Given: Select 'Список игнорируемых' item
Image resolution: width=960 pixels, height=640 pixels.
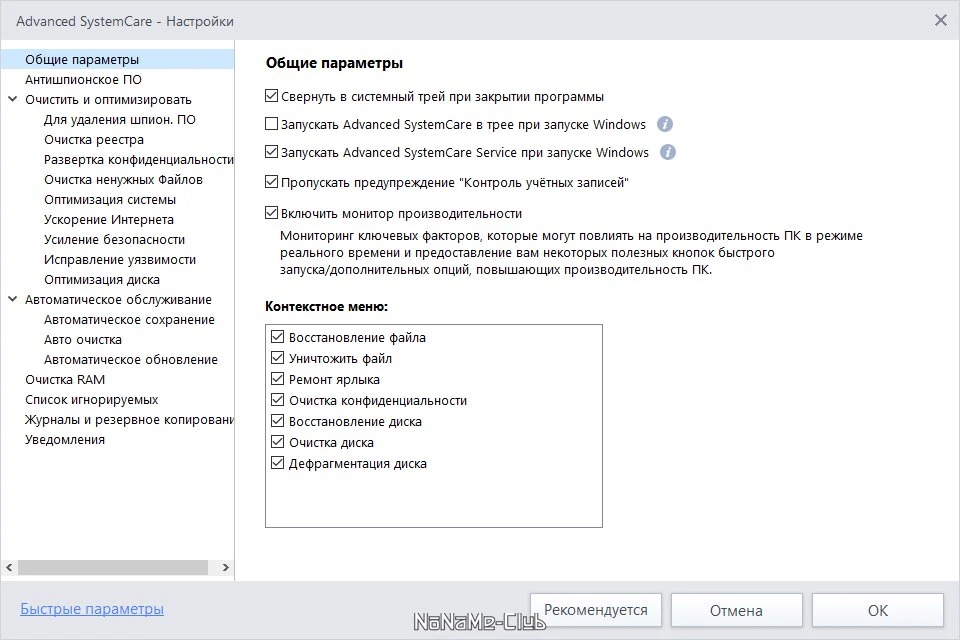Looking at the screenshot, I should 91,400.
